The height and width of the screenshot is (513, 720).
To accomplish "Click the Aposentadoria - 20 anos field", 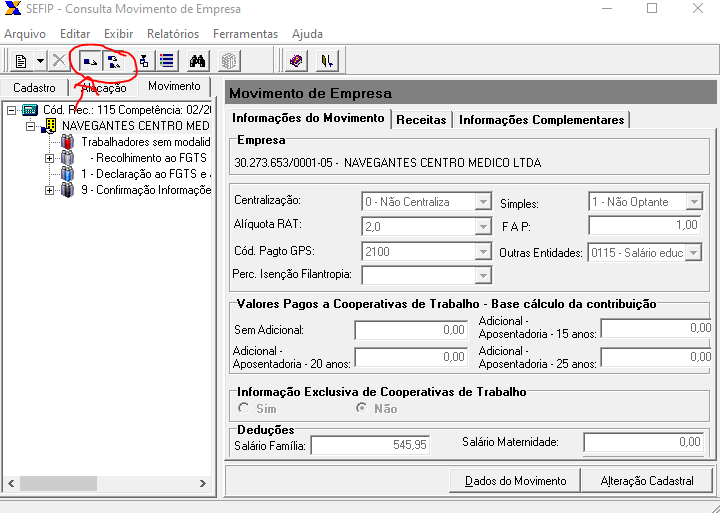I will point(411,357).
